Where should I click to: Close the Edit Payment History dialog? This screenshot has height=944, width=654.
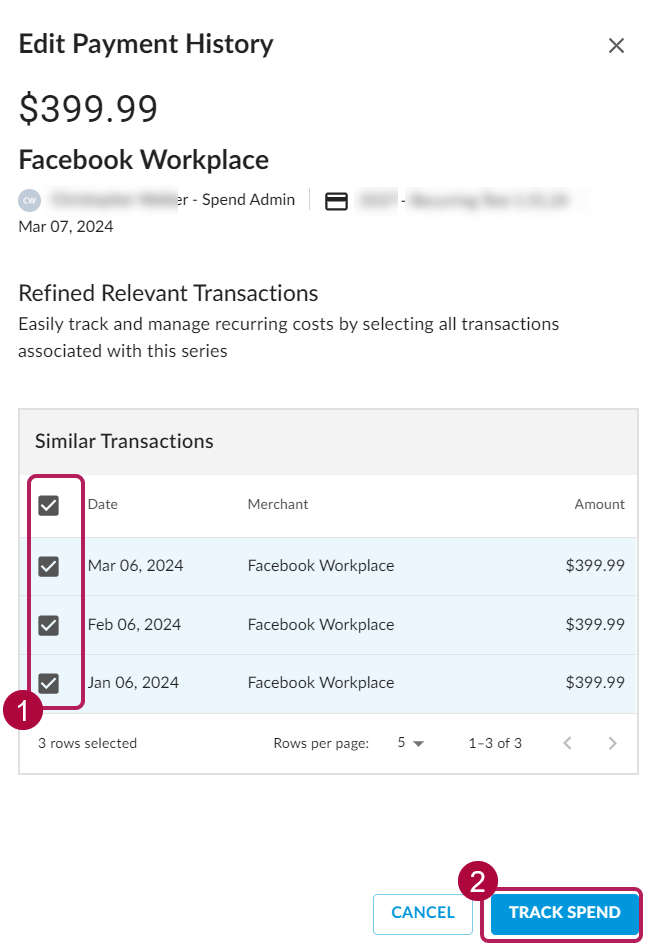click(616, 46)
